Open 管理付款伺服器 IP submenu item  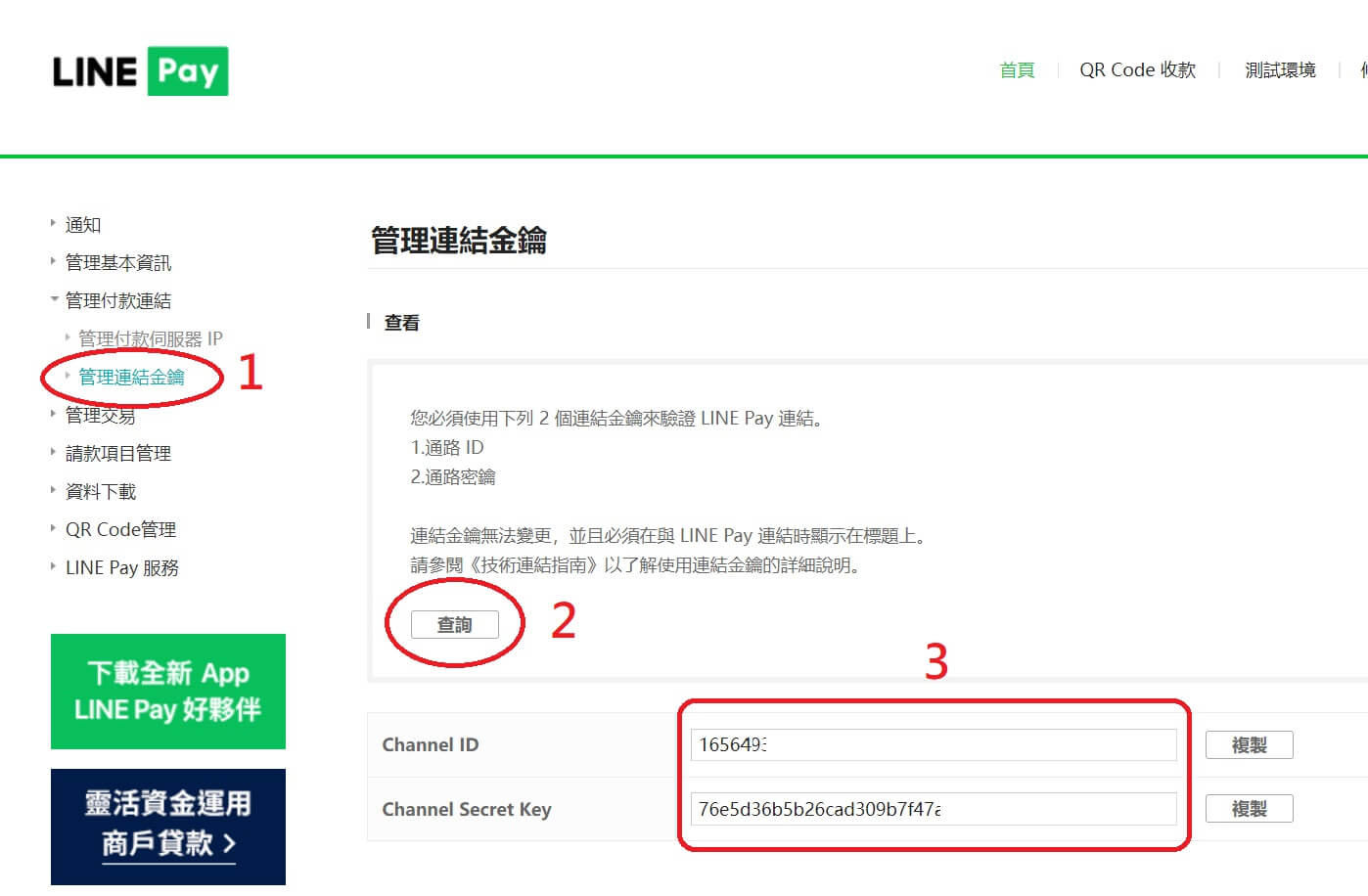pyautogui.click(x=150, y=339)
